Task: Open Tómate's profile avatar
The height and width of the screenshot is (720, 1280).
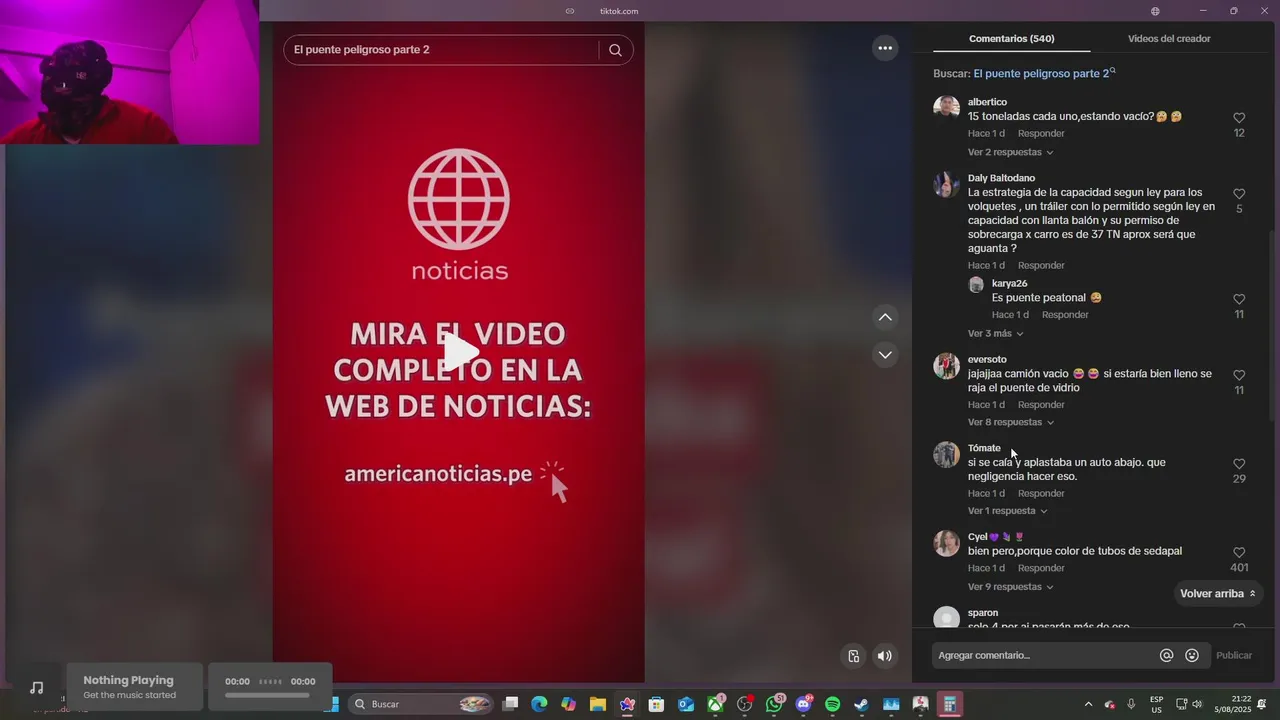Action: (946, 454)
